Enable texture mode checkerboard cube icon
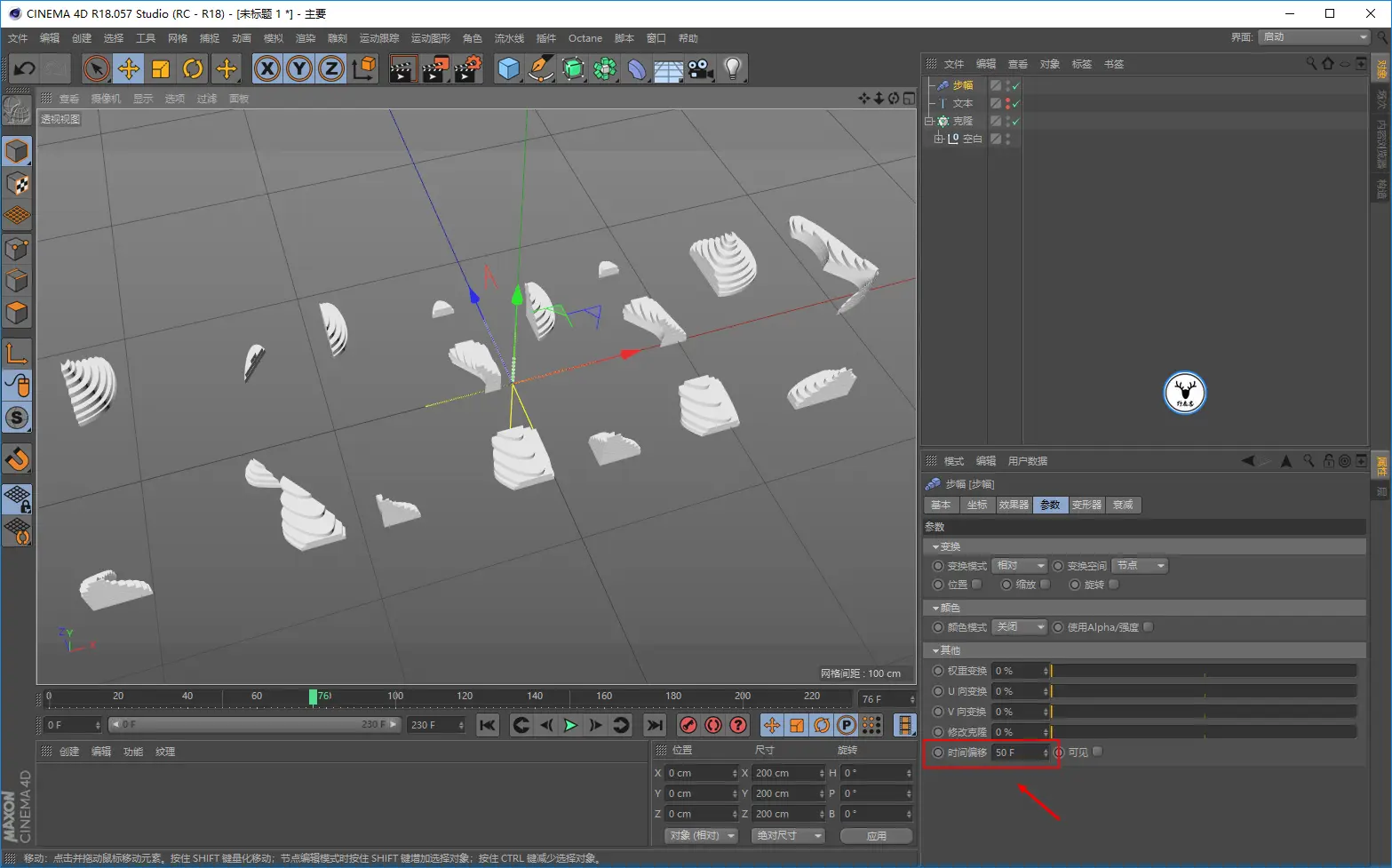 tap(17, 184)
